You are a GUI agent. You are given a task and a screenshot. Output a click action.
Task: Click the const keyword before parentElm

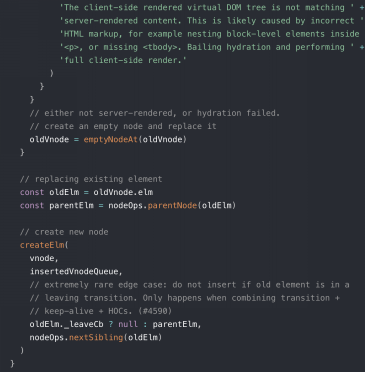tap(32, 205)
